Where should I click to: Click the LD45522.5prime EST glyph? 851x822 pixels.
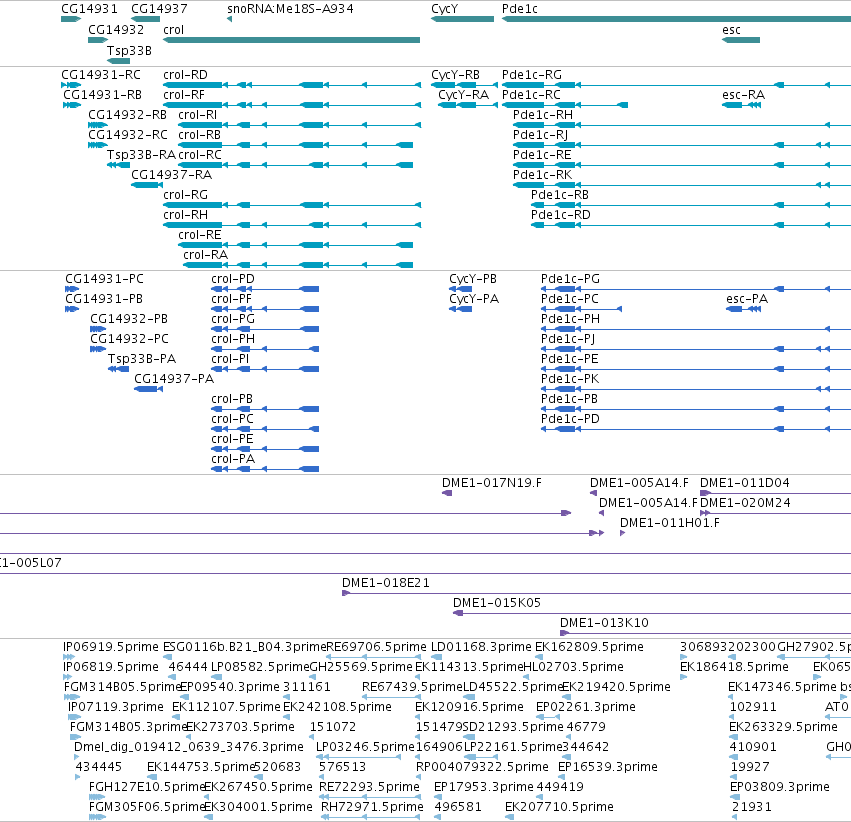(469, 697)
